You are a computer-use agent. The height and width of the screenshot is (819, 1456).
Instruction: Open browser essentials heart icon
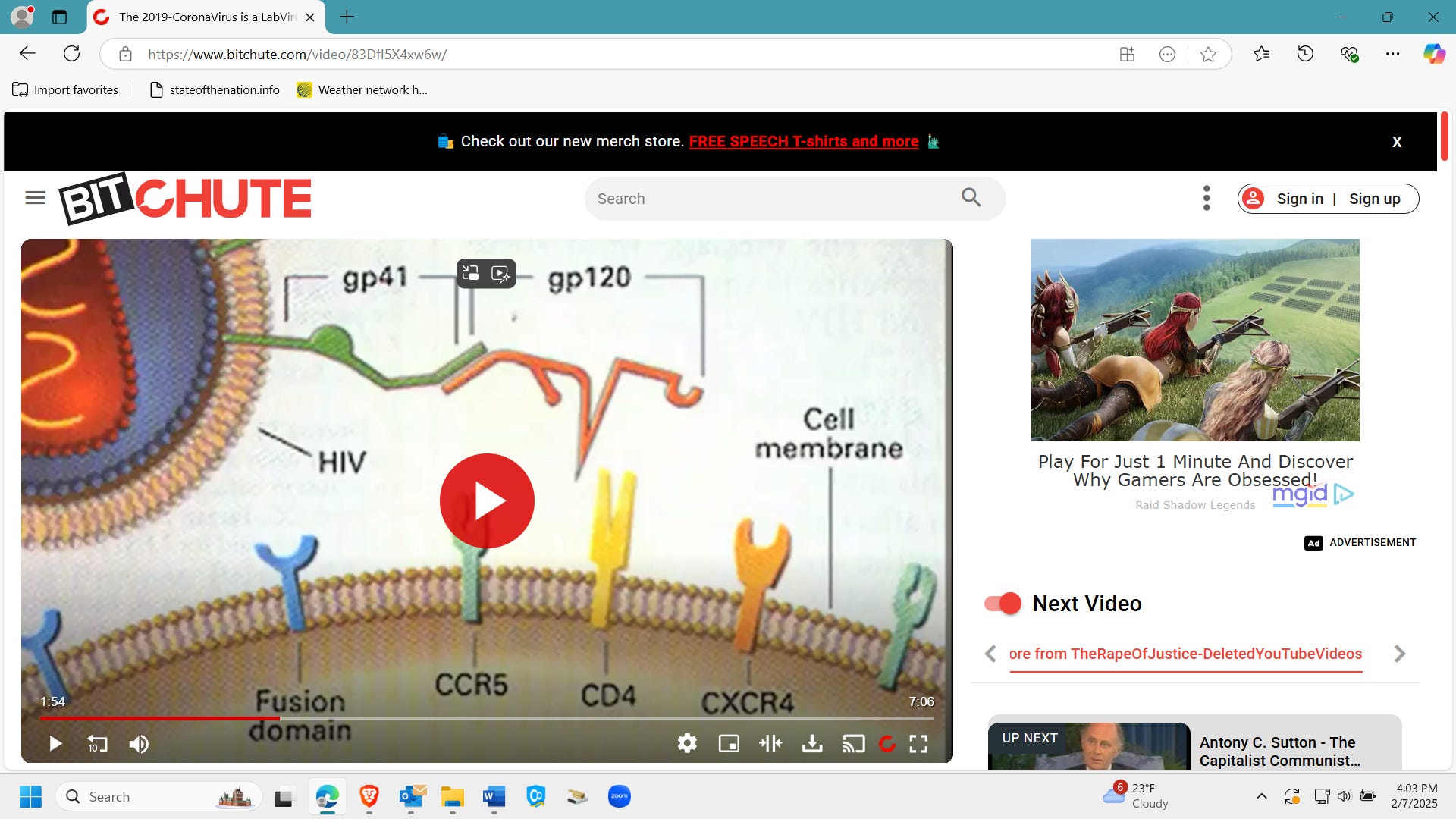(1349, 54)
